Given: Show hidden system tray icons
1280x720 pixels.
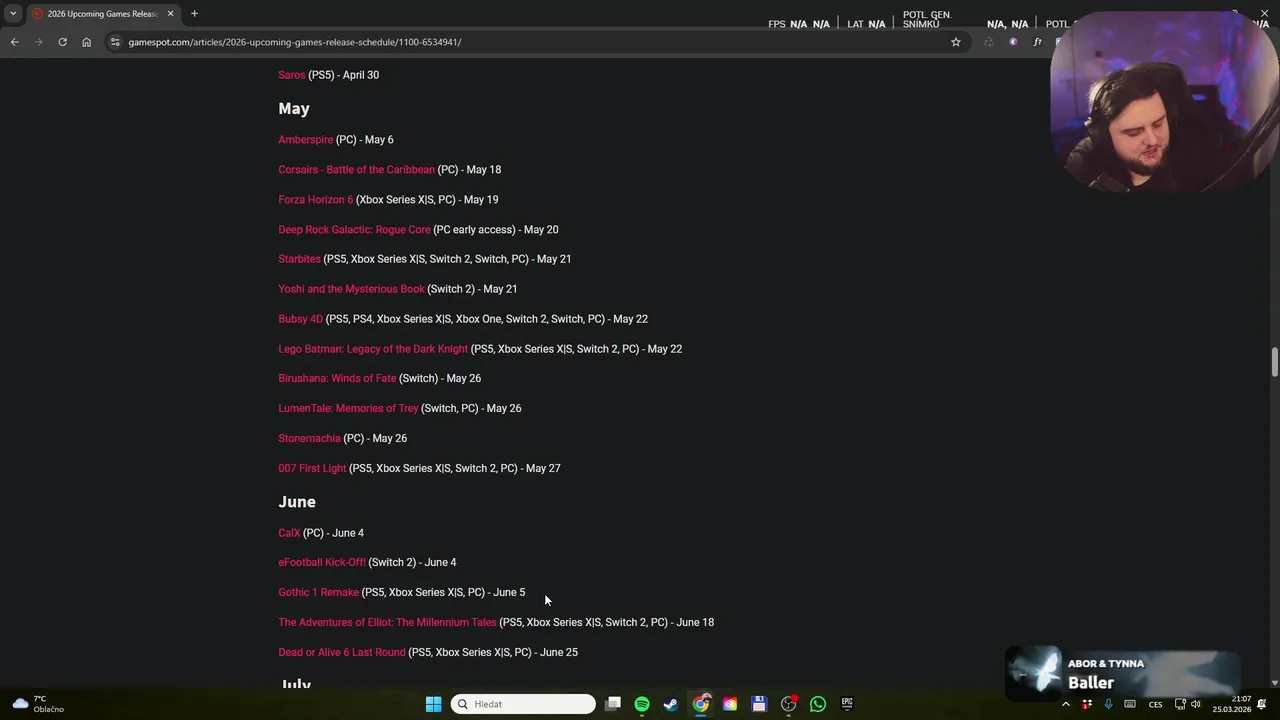Looking at the screenshot, I should click(1065, 704).
